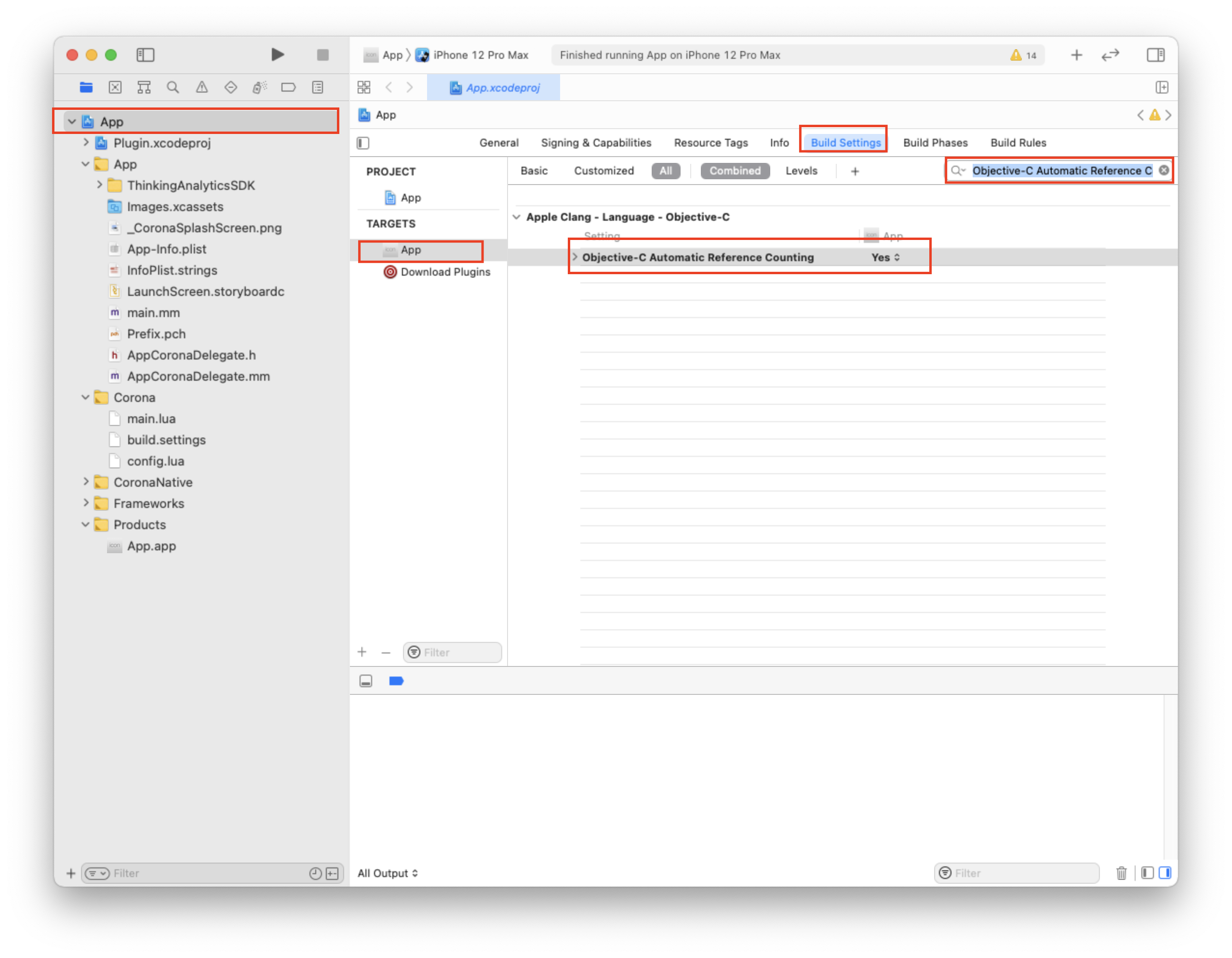Hide the debug area with bottom-left toggle
The image size is (1232, 958).
pyautogui.click(x=366, y=681)
